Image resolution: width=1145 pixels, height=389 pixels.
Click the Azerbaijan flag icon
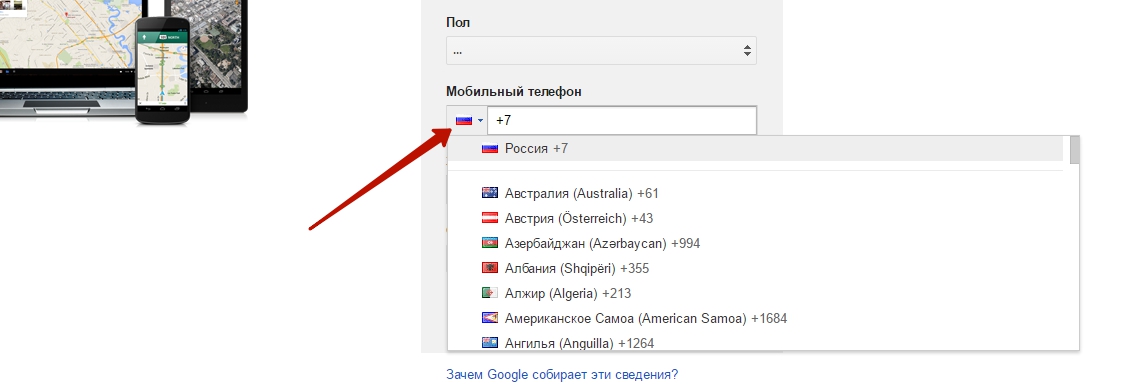[490, 243]
